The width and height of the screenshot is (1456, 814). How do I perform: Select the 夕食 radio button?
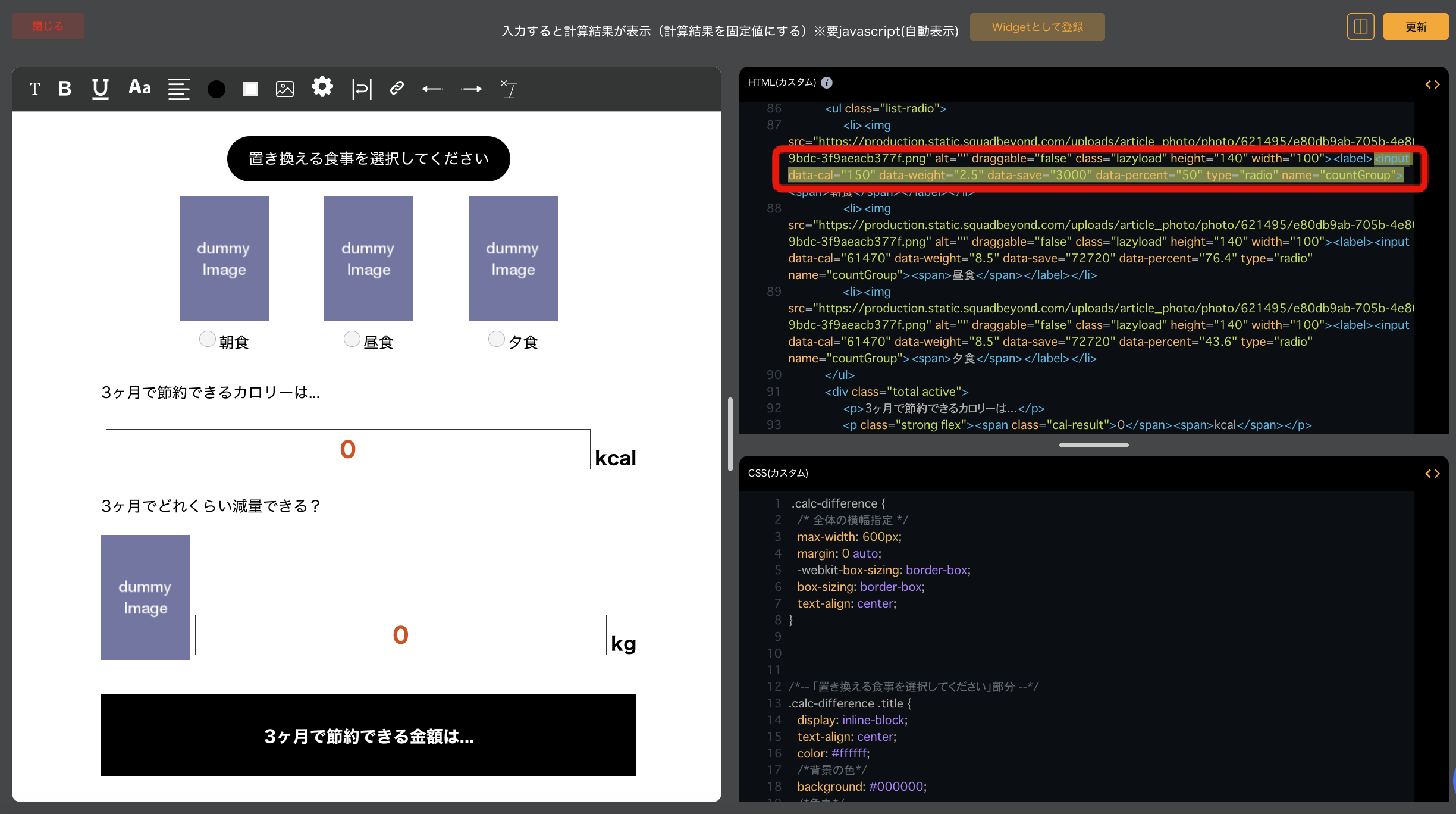[497, 339]
